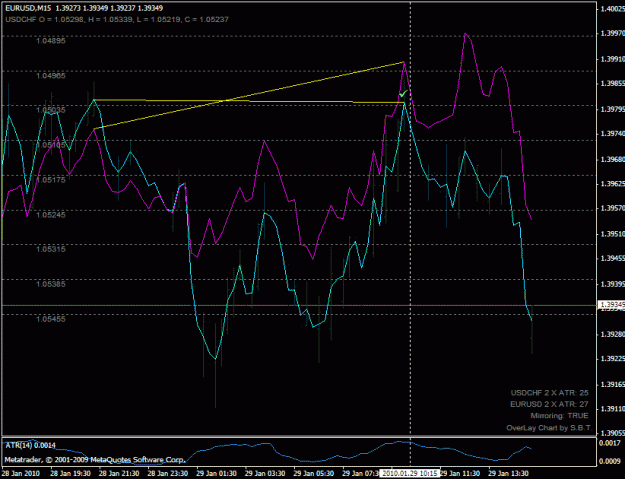Click the 28 Jan 23:30 time label
Image resolution: width=625 pixels, height=479 pixels.
(x=168, y=473)
